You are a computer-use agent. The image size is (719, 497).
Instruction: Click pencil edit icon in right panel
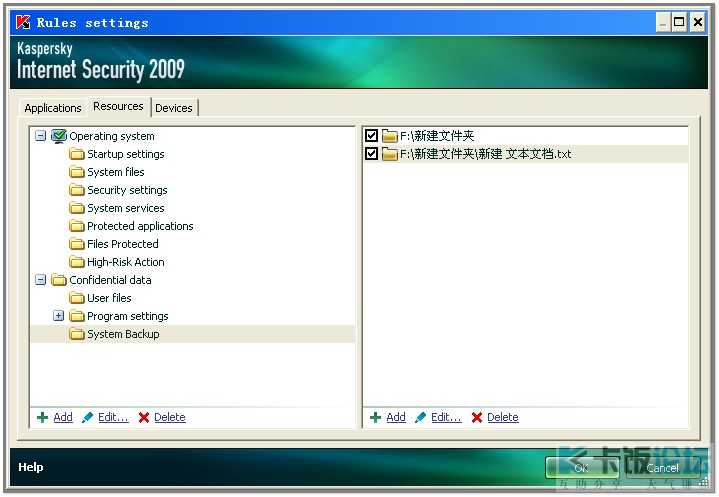coord(420,417)
